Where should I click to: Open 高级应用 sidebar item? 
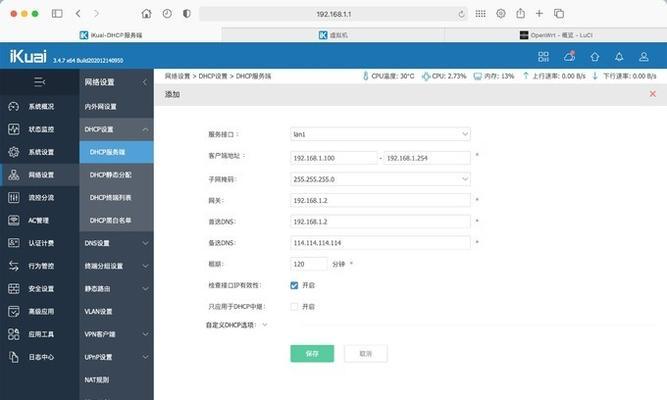point(39,311)
